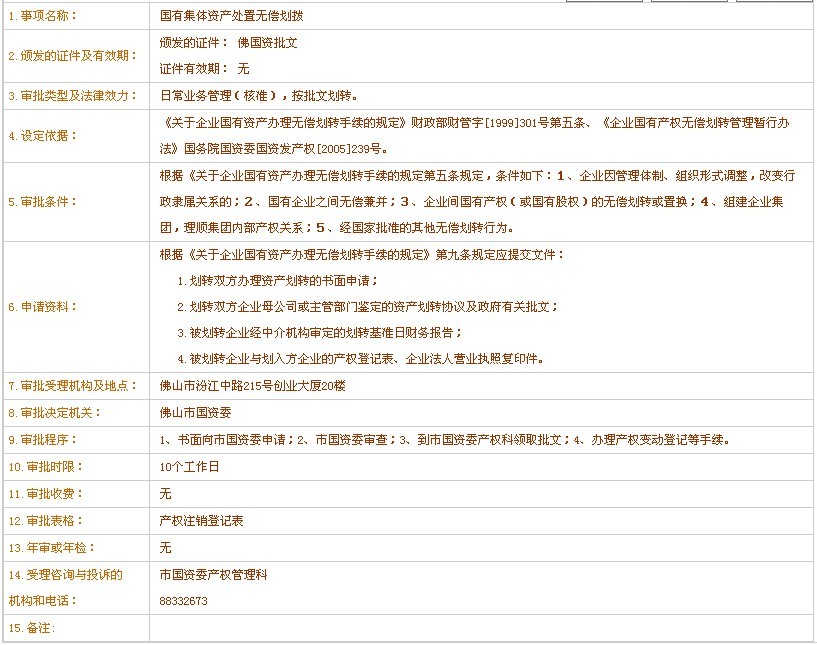
Task: Click the label "15. 备注:"
Action: tap(32, 629)
